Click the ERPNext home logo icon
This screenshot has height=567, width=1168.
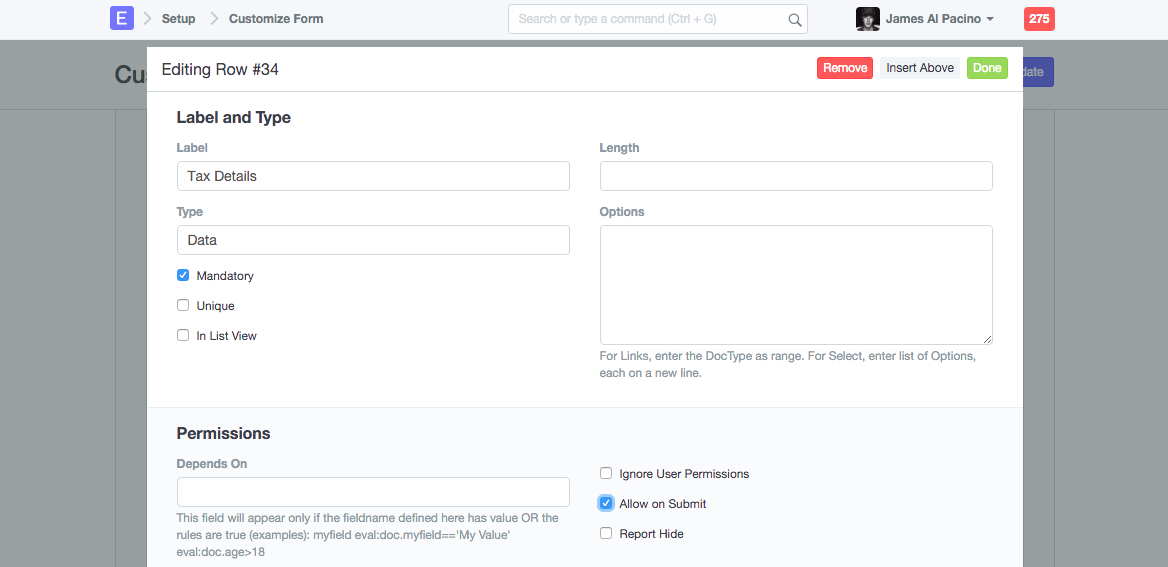pos(122,18)
